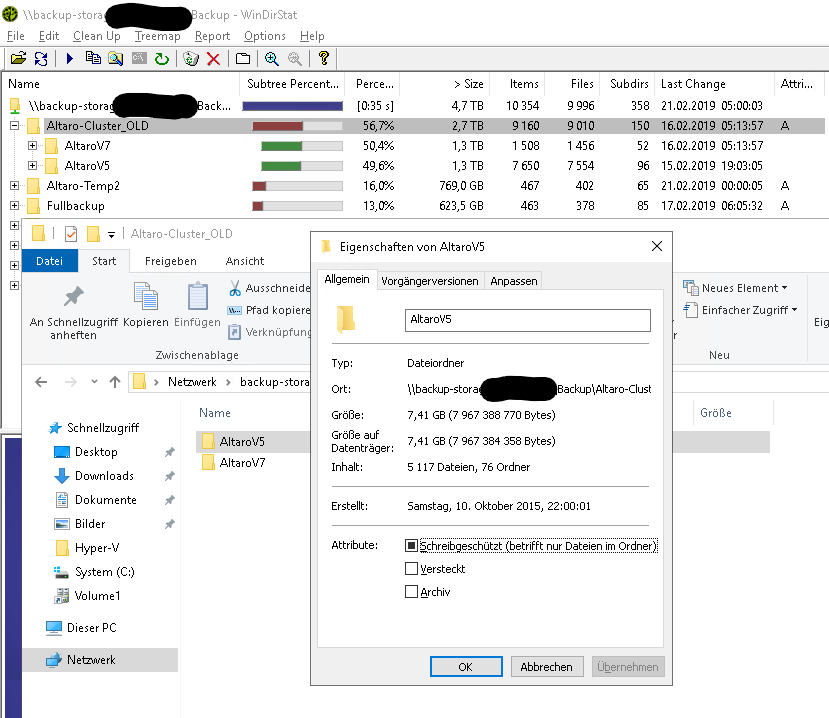829x718 pixels.
Task: Toggle the Schreibgeschützt checkbox
Action: [x=411, y=546]
